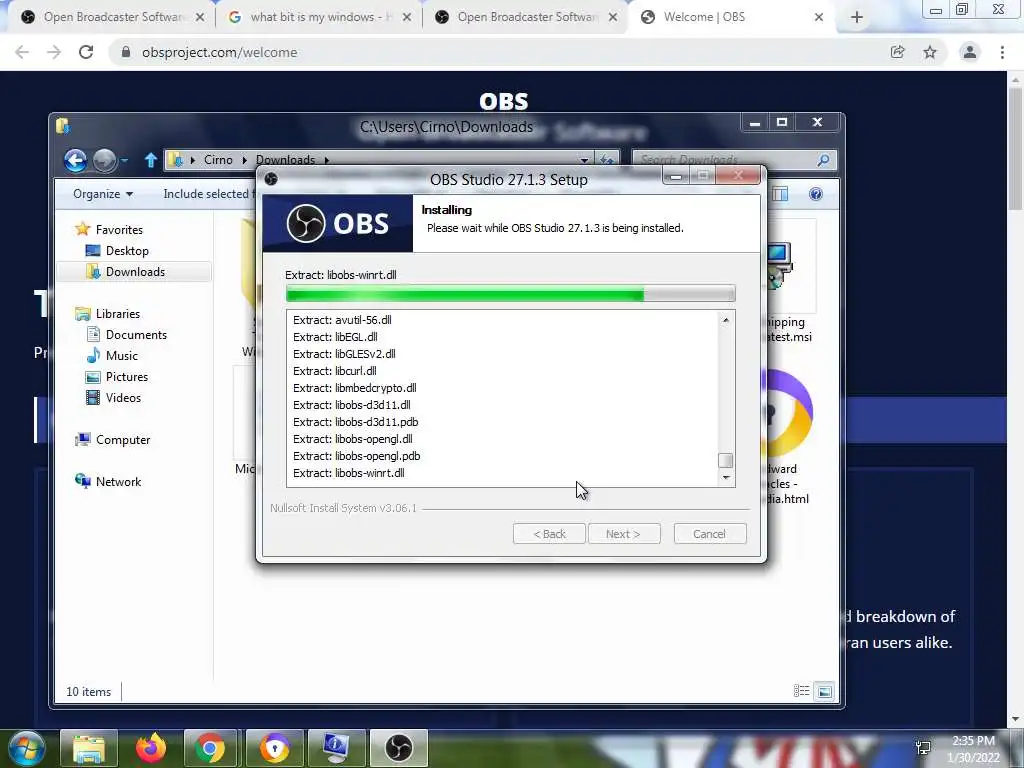
Task: Click the network icon in the system tray
Action: [923, 748]
